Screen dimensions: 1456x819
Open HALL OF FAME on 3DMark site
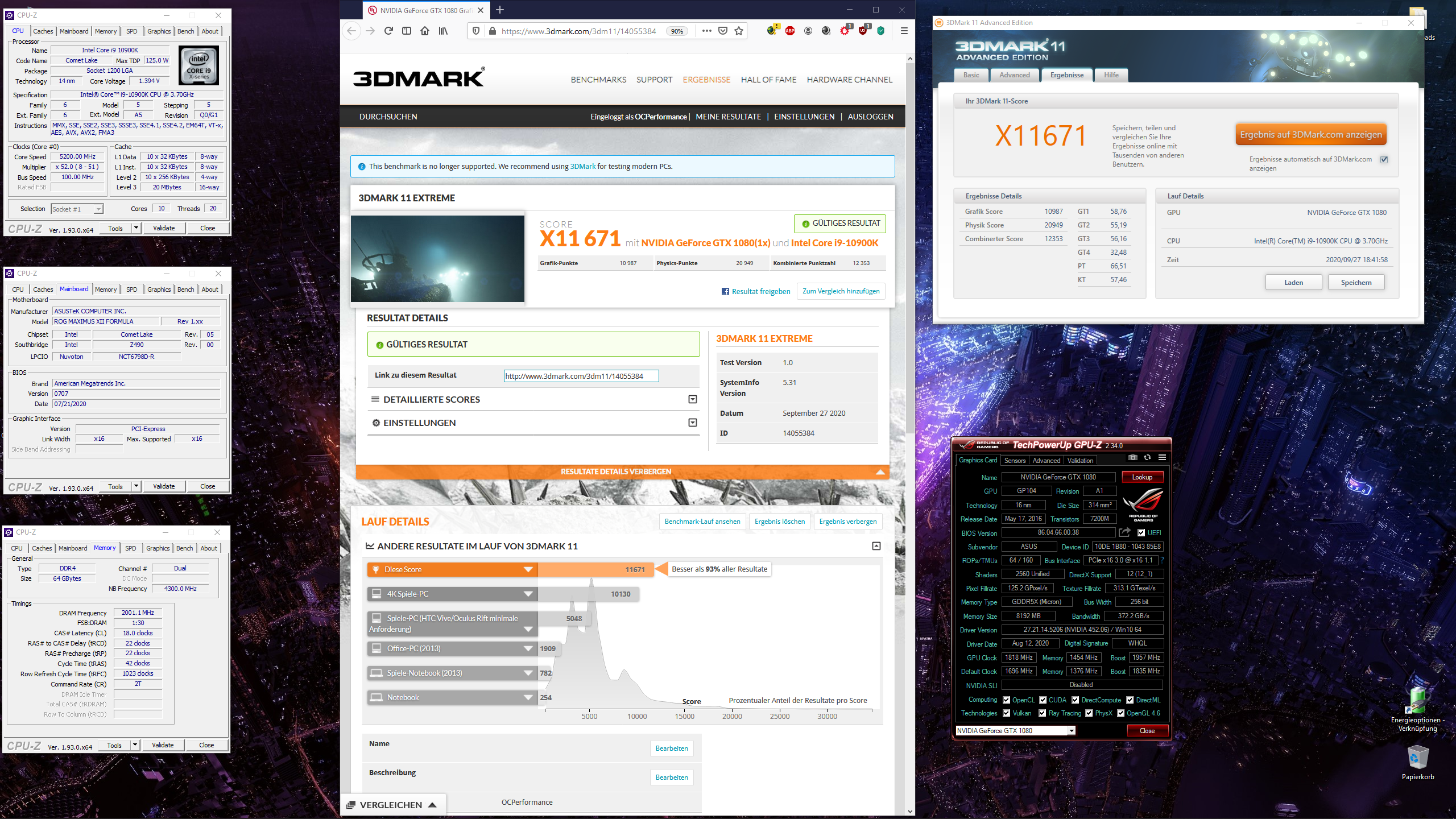(x=768, y=80)
